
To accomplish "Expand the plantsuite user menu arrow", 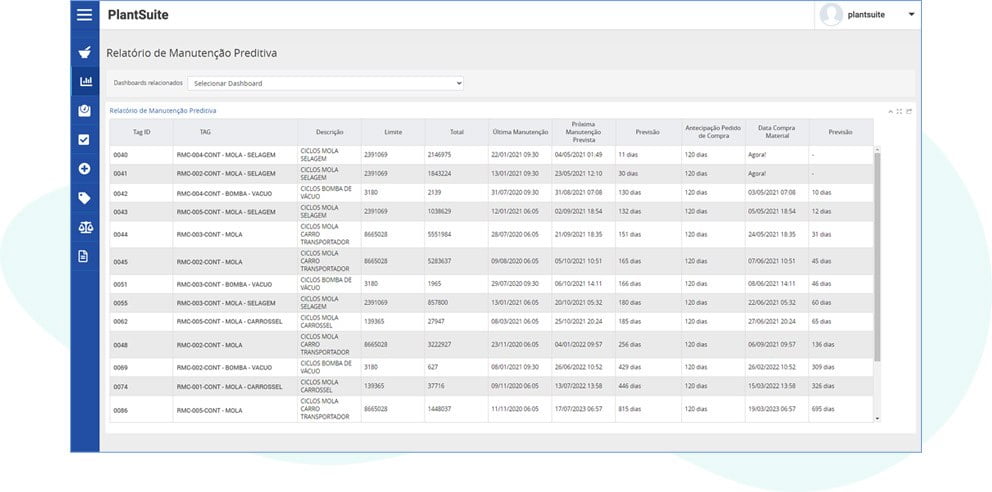I will point(912,15).
